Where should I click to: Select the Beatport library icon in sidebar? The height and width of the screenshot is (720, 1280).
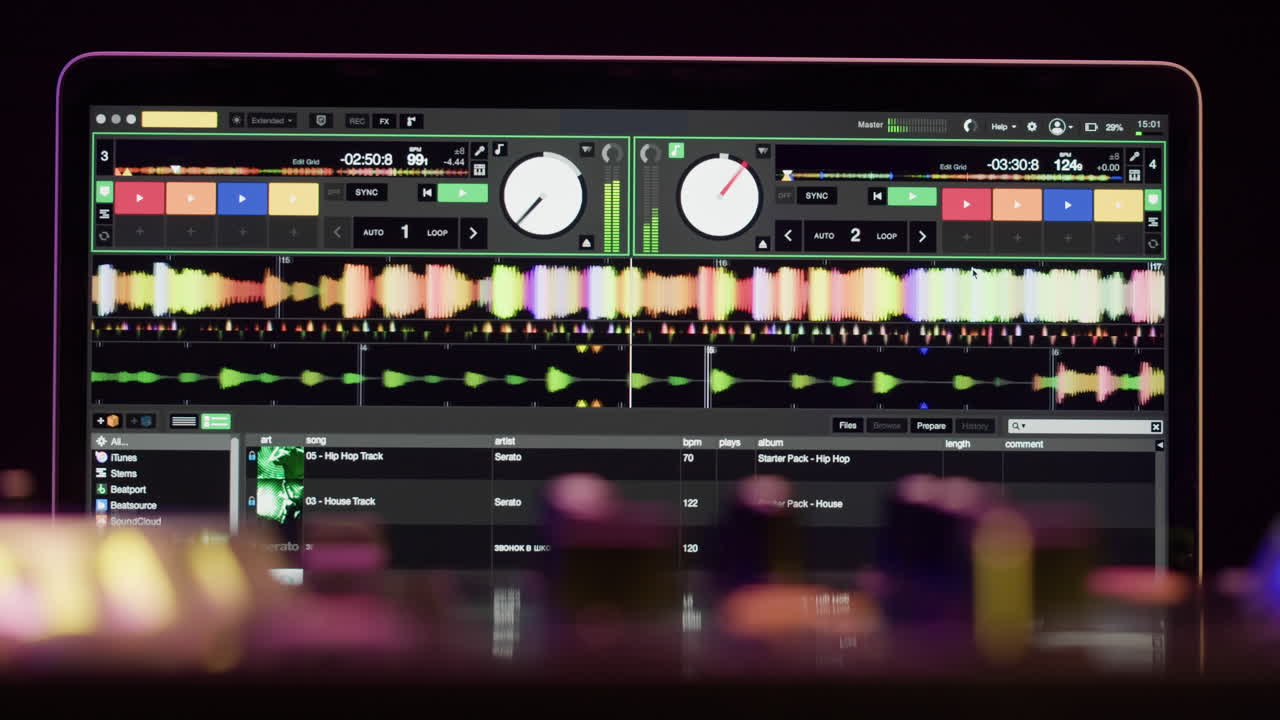coord(101,489)
